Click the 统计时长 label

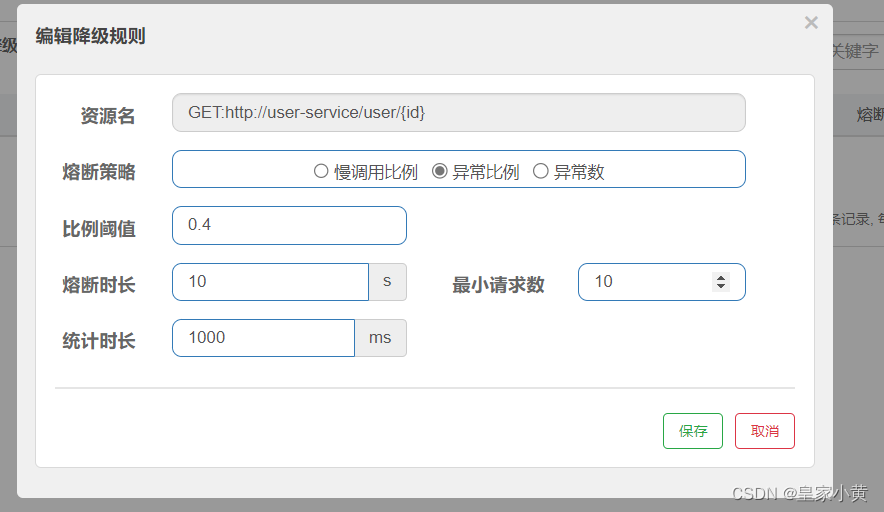99,341
